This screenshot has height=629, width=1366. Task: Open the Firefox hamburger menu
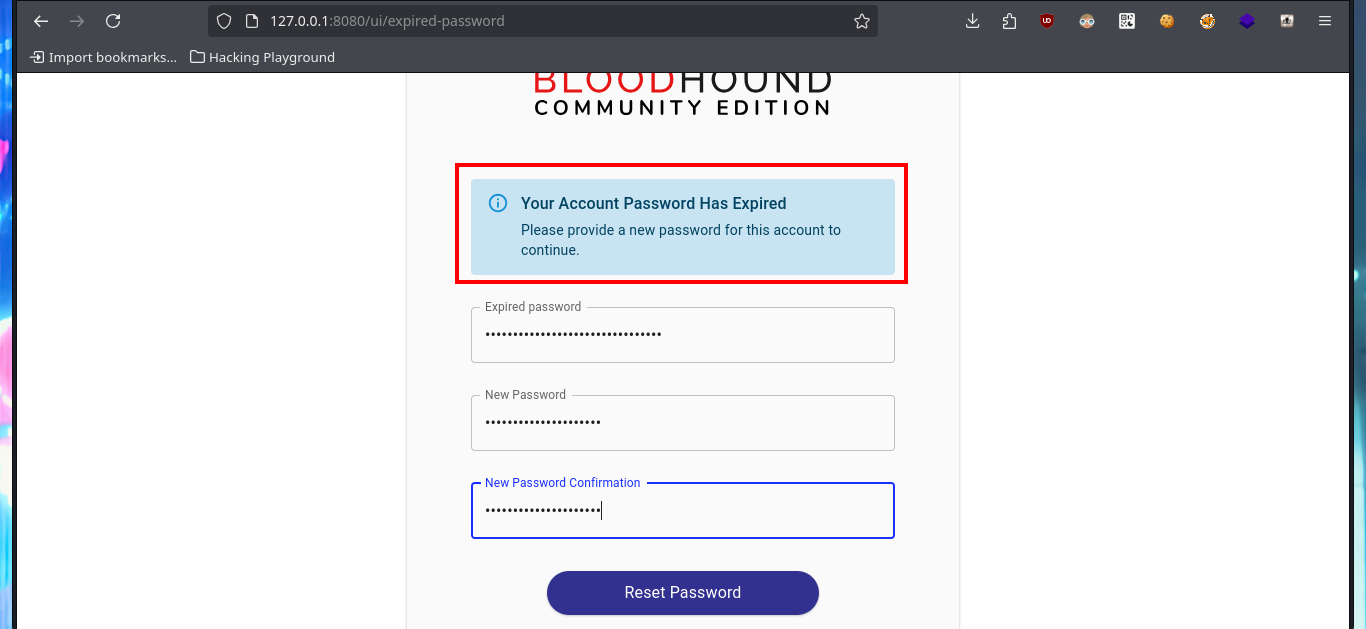click(1325, 21)
